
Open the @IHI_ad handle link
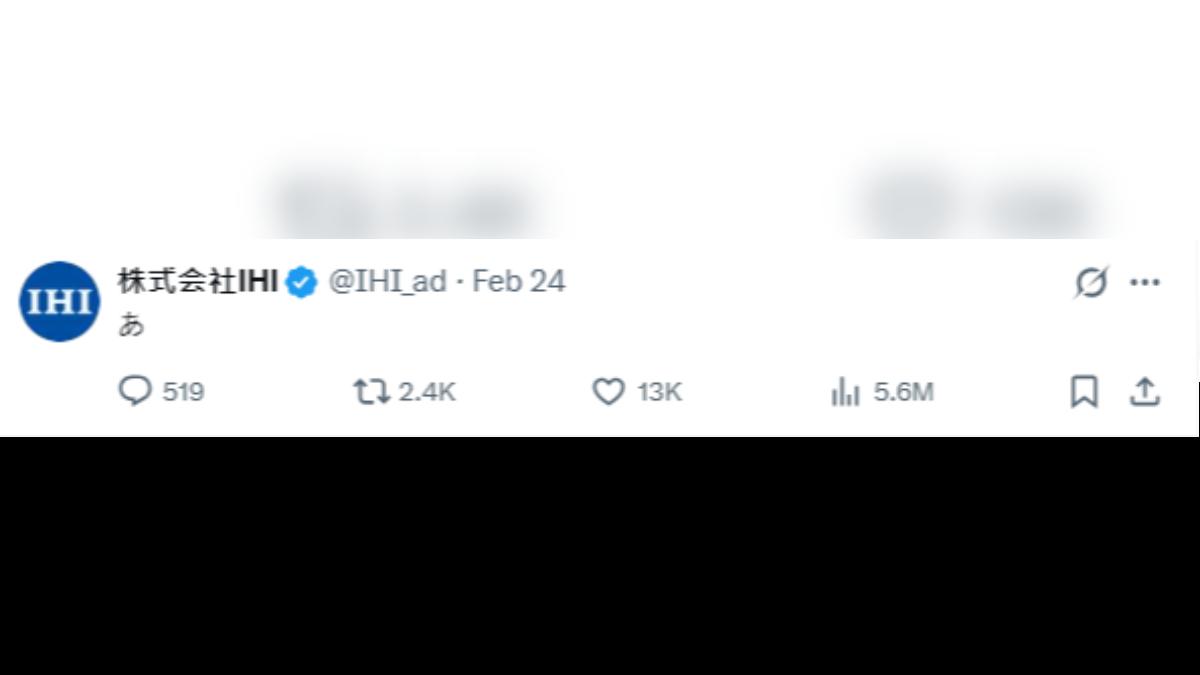[x=387, y=282]
